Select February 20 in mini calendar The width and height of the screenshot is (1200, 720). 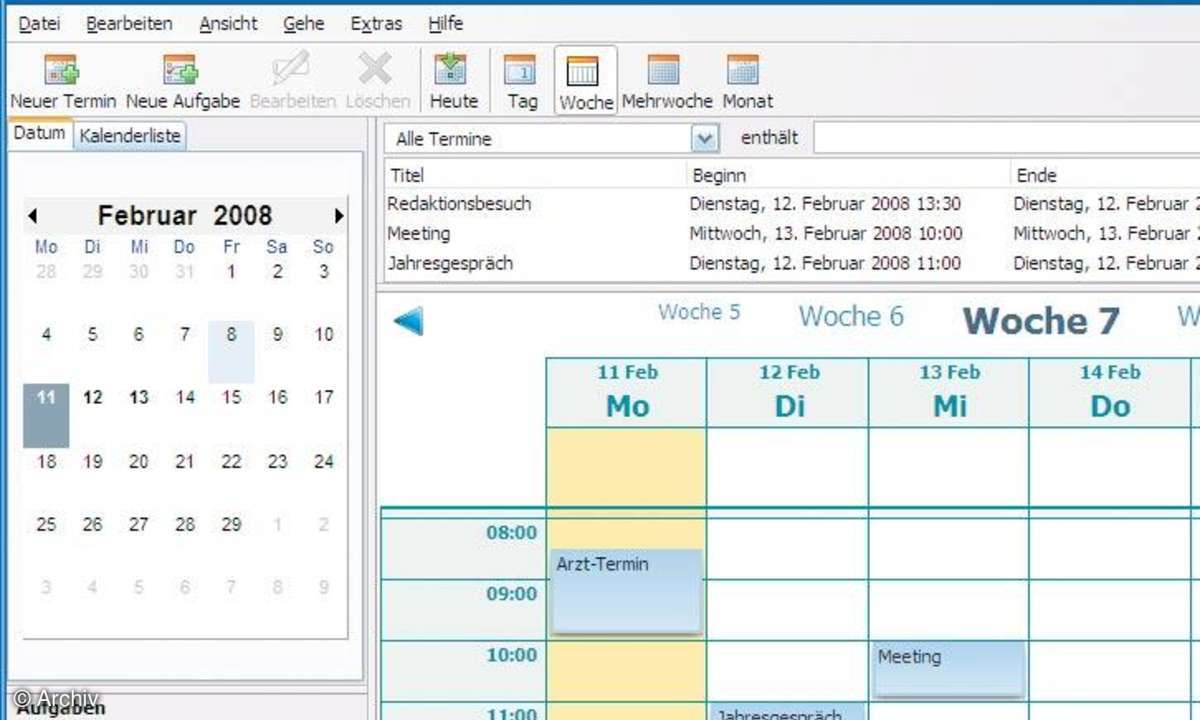click(139, 461)
